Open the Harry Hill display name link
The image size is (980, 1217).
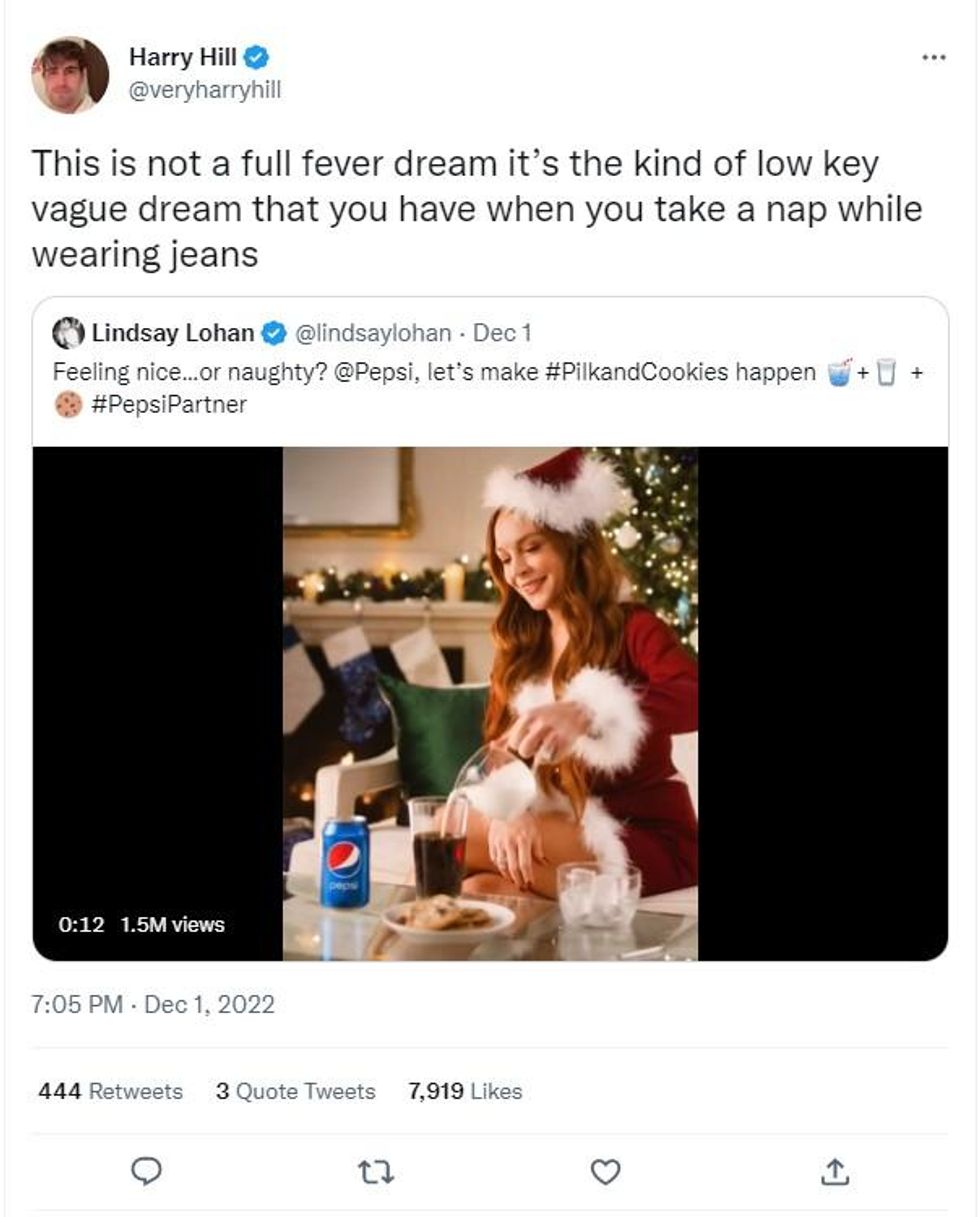pyautogui.click(x=182, y=58)
